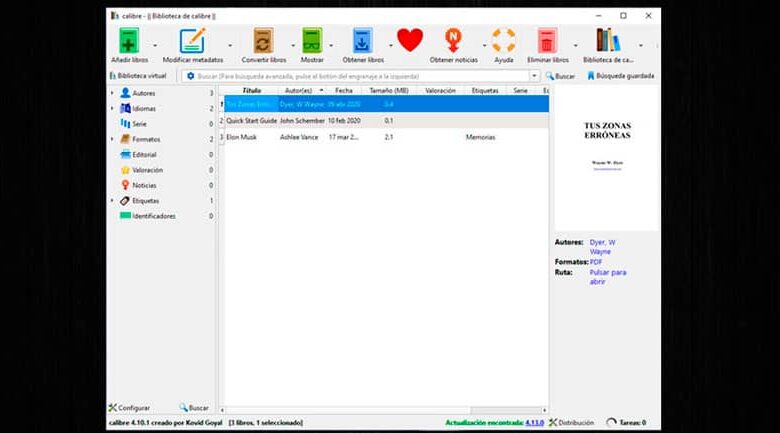Viewport: 780px width, 433px height.
Task: Click Tareas: 0 jobs indicator
Action: 626,423
